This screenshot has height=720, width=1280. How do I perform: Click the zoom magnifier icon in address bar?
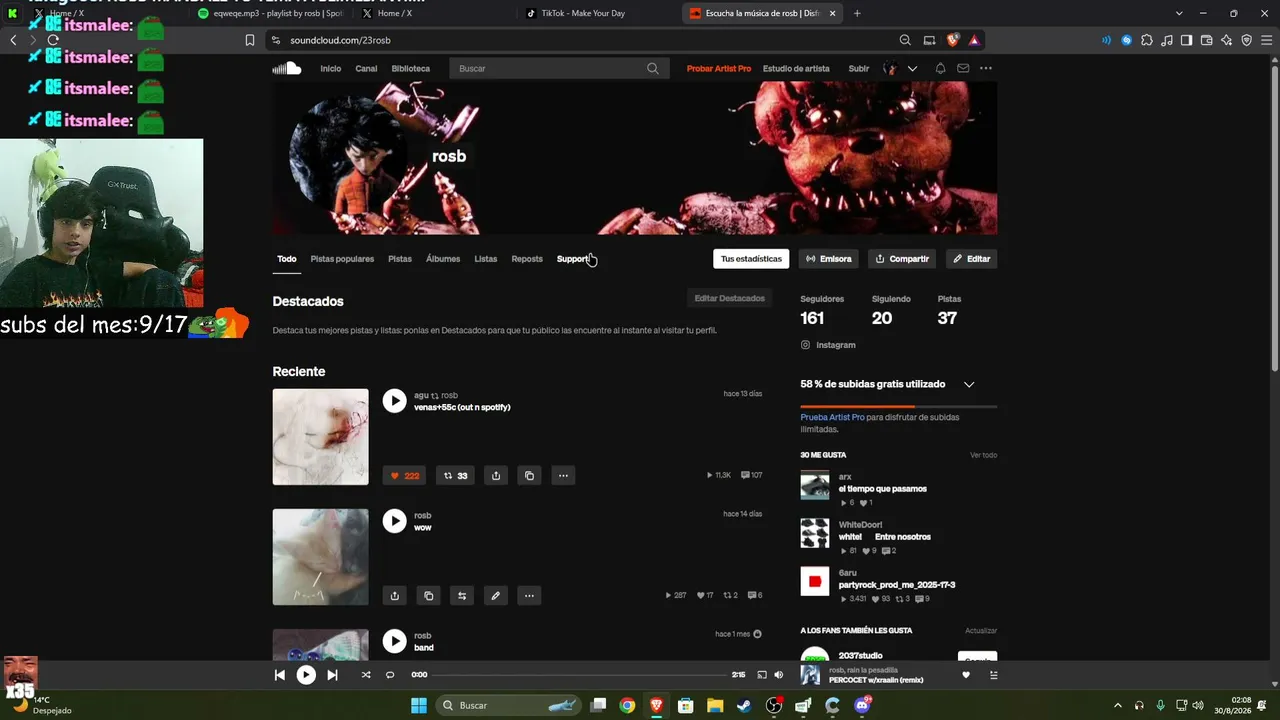click(905, 40)
